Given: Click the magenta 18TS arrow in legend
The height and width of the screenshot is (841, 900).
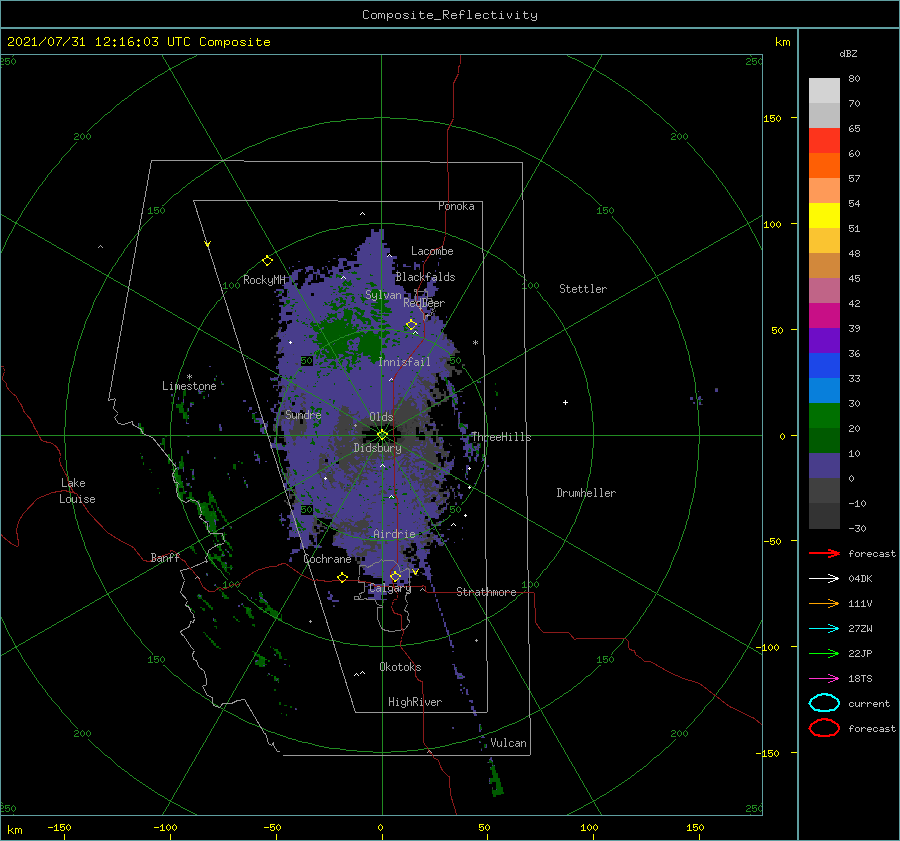Looking at the screenshot, I should click(824, 678).
